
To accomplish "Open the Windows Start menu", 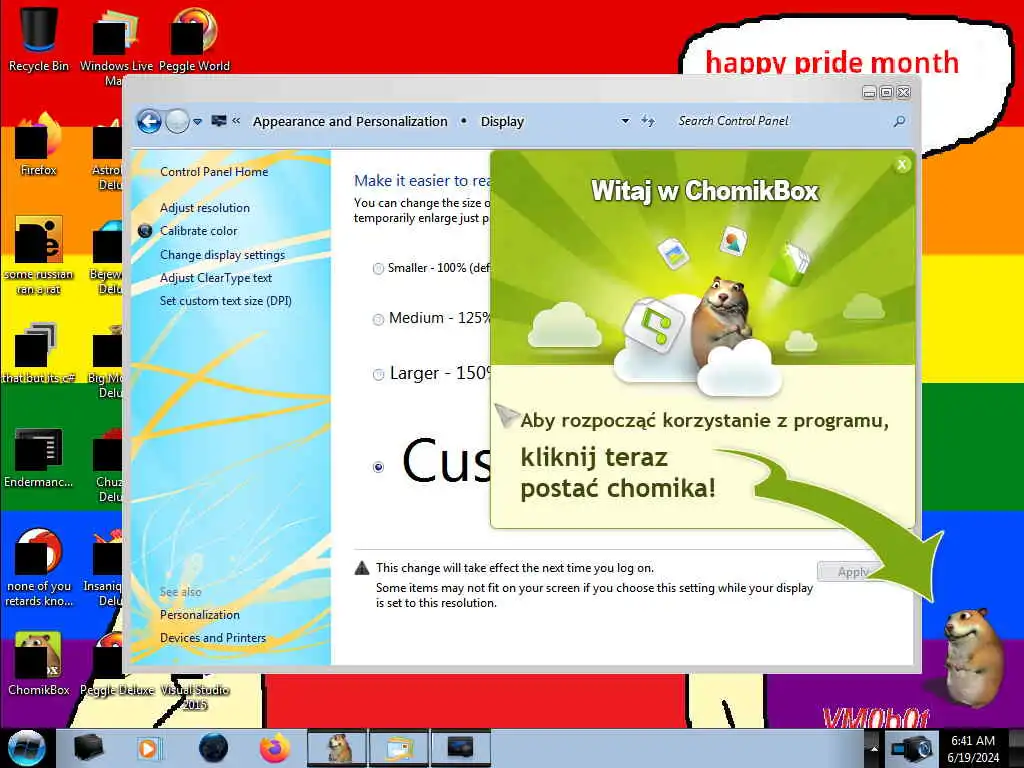I will coord(27,748).
